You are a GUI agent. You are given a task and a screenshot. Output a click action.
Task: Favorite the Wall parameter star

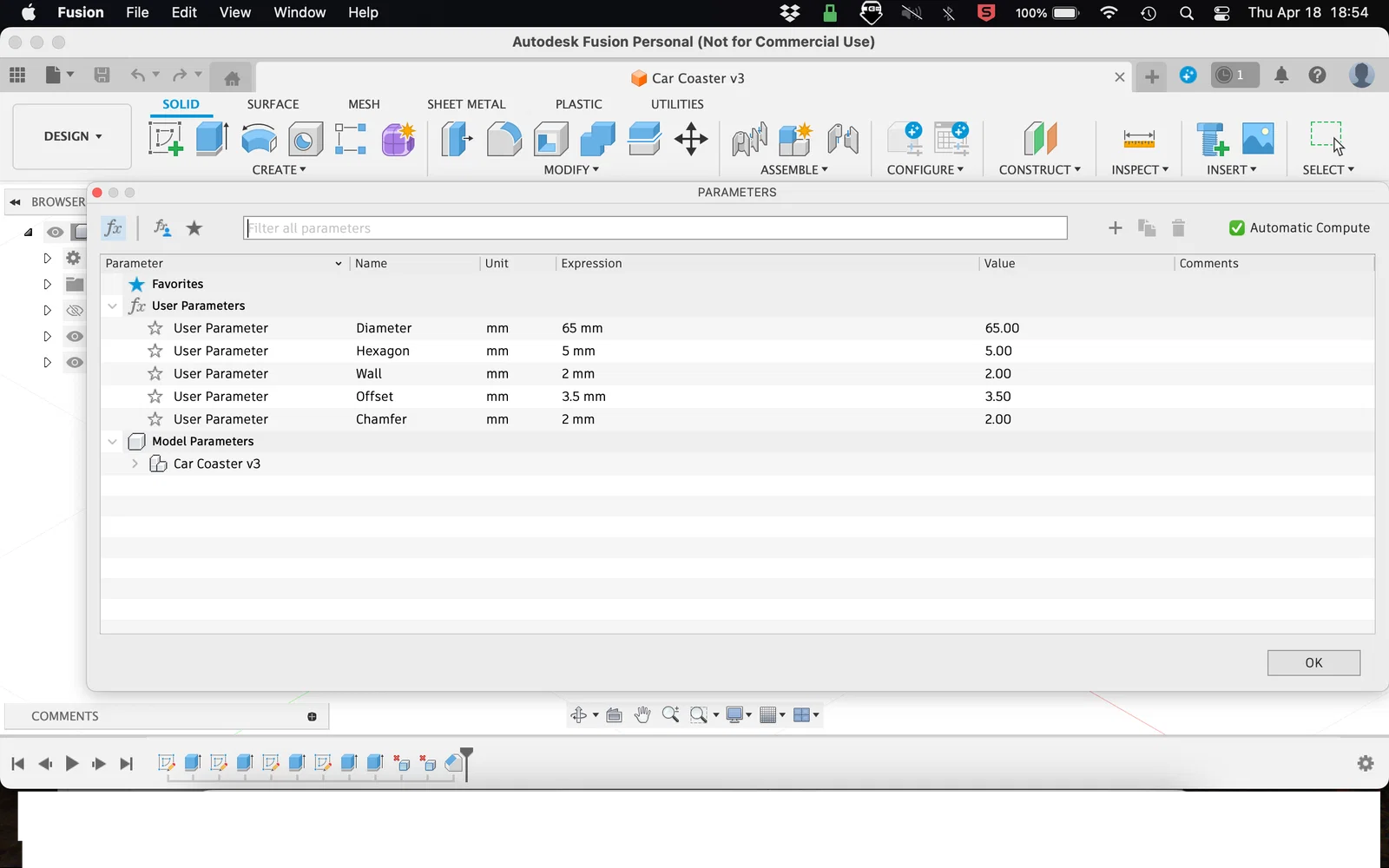coord(155,373)
